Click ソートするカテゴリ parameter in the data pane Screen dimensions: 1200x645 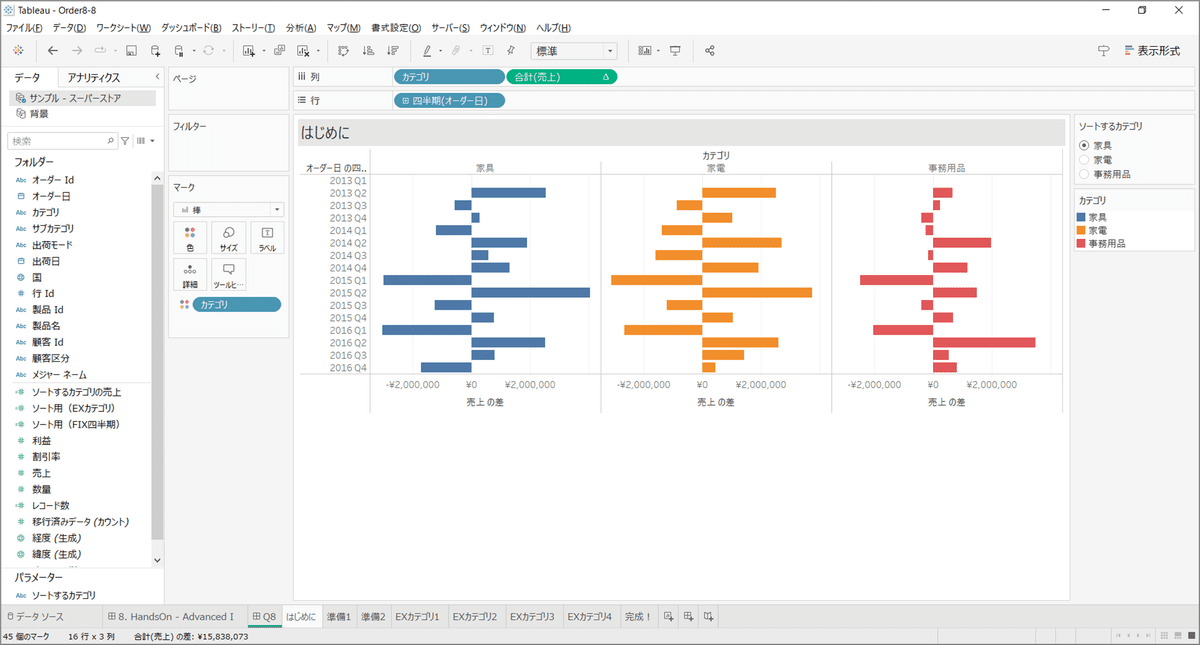tap(64, 595)
